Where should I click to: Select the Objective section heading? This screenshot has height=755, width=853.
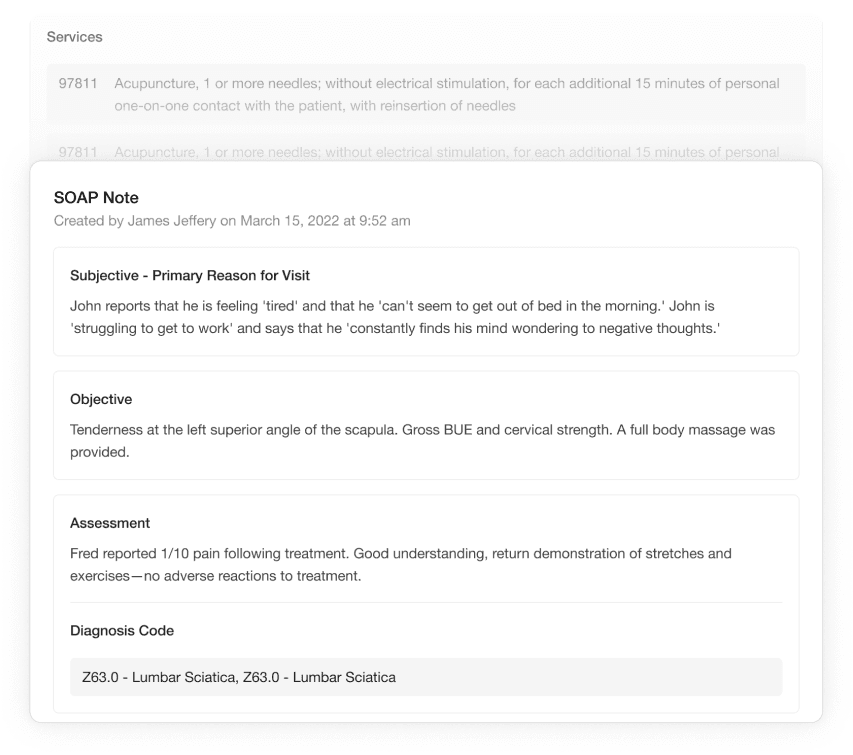(101, 399)
